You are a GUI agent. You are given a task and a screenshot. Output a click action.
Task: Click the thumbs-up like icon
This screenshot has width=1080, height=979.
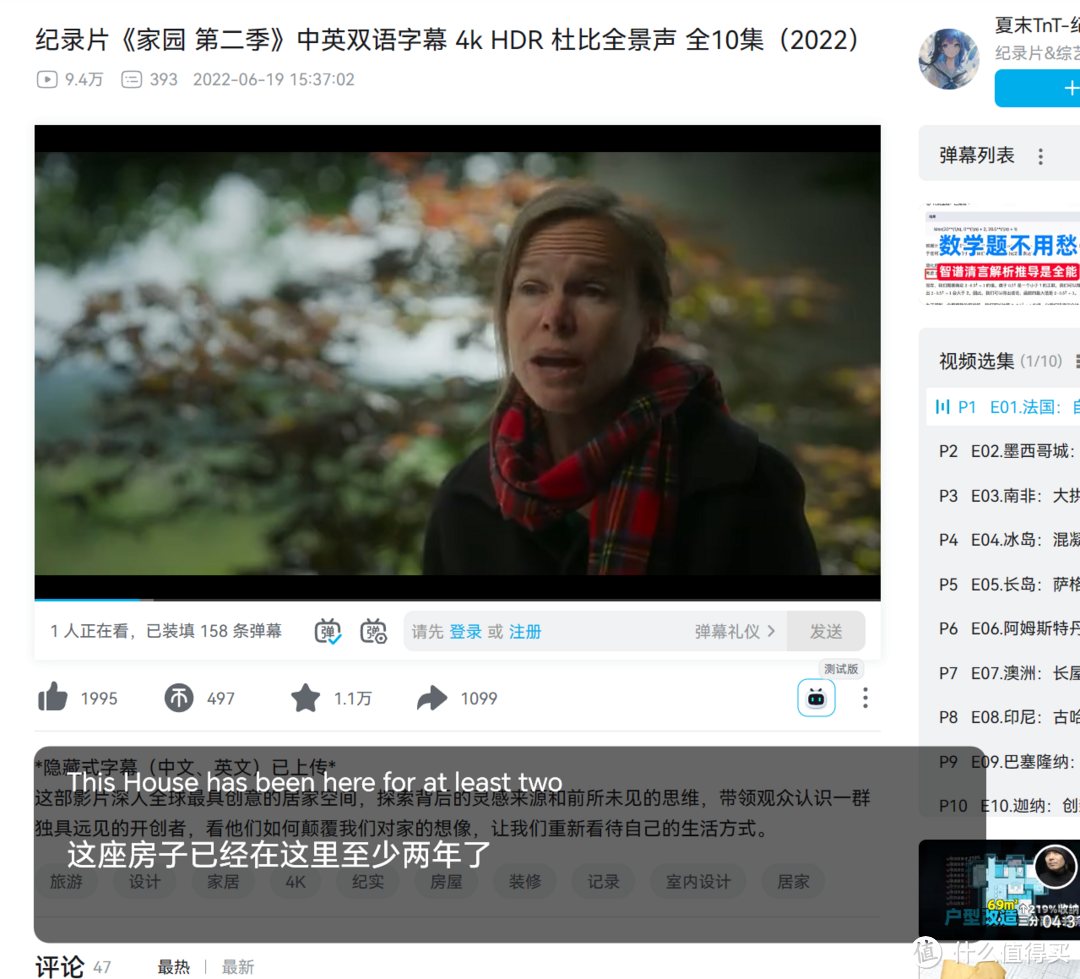[x=53, y=698]
